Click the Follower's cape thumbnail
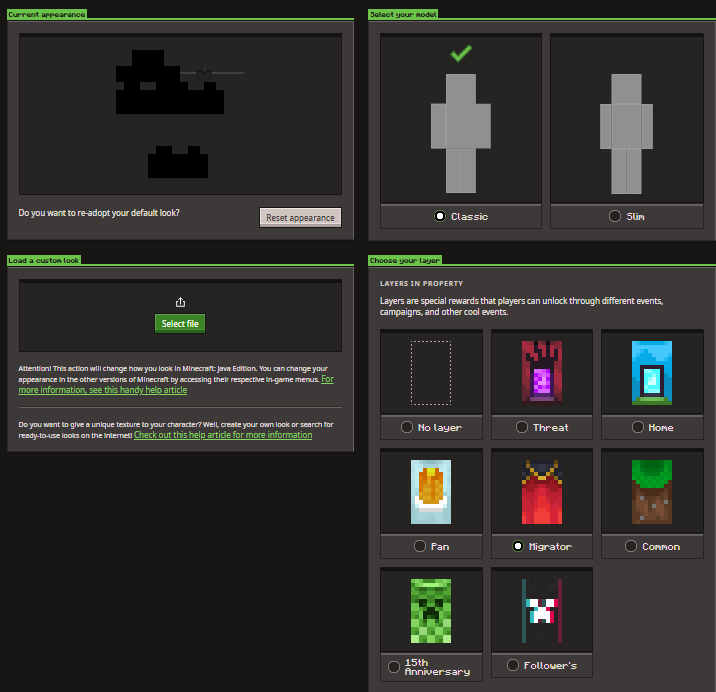The height and width of the screenshot is (692, 716). click(542, 611)
